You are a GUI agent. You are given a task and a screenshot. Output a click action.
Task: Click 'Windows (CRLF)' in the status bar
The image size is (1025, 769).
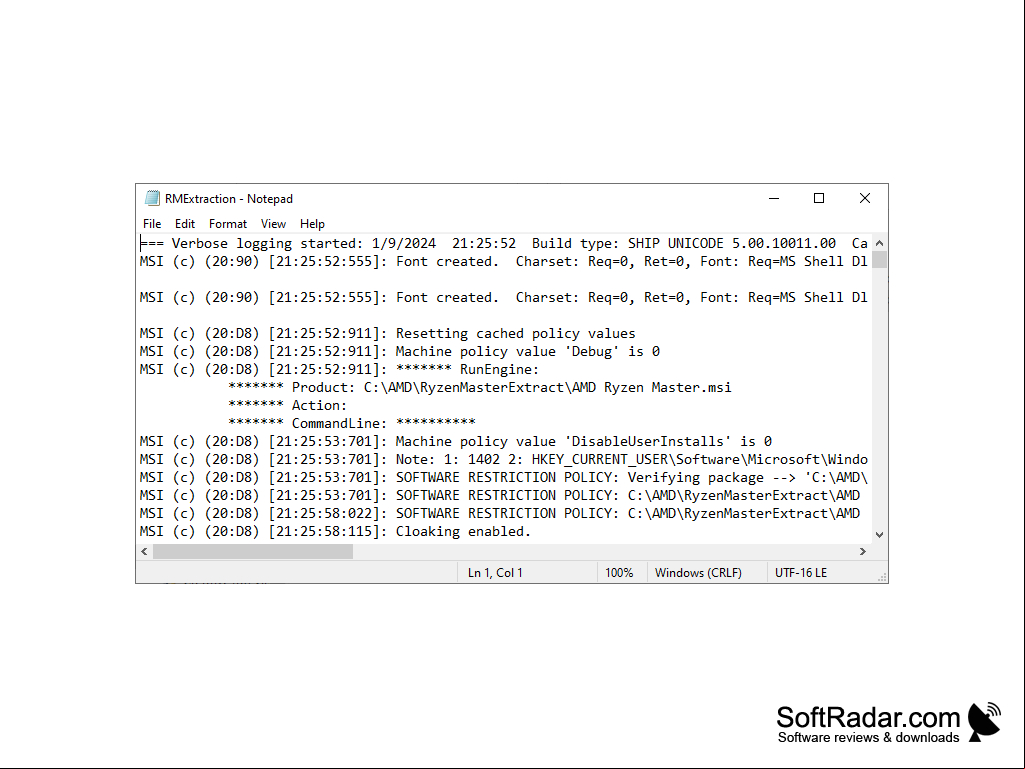tap(698, 573)
